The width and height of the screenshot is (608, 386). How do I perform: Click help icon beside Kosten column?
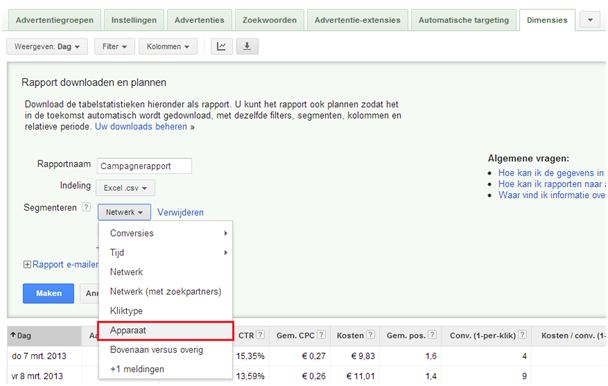pos(371,334)
